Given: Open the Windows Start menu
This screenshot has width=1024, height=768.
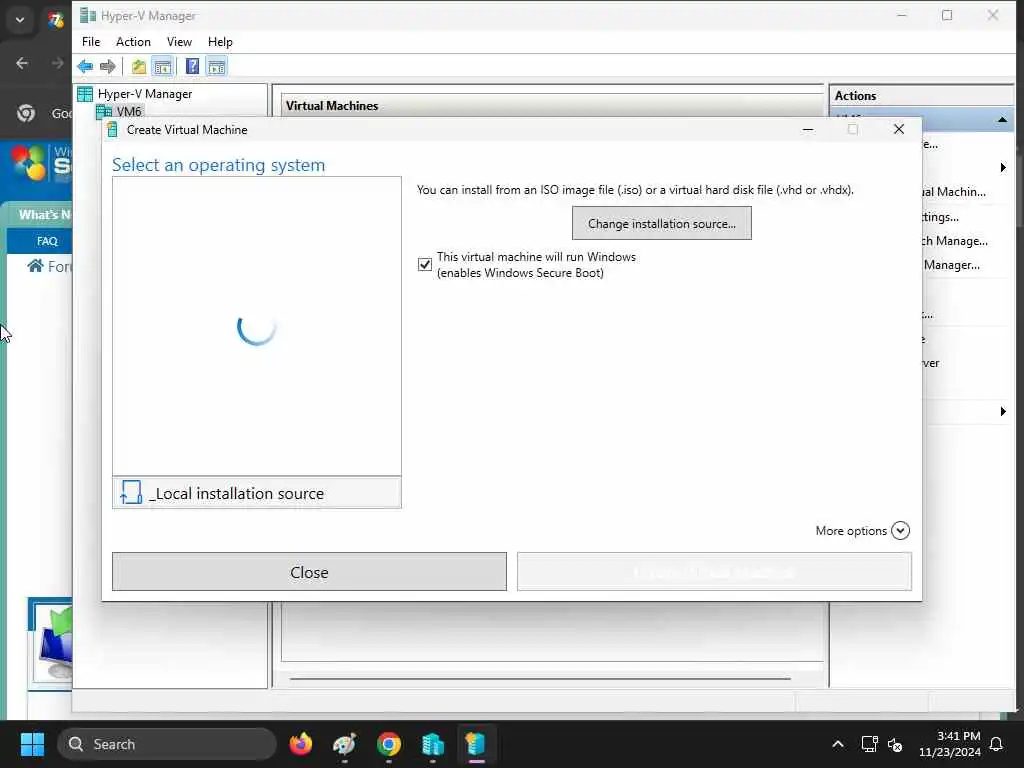Looking at the screenshot, I should pyautogui.click(x=32, y=744).
